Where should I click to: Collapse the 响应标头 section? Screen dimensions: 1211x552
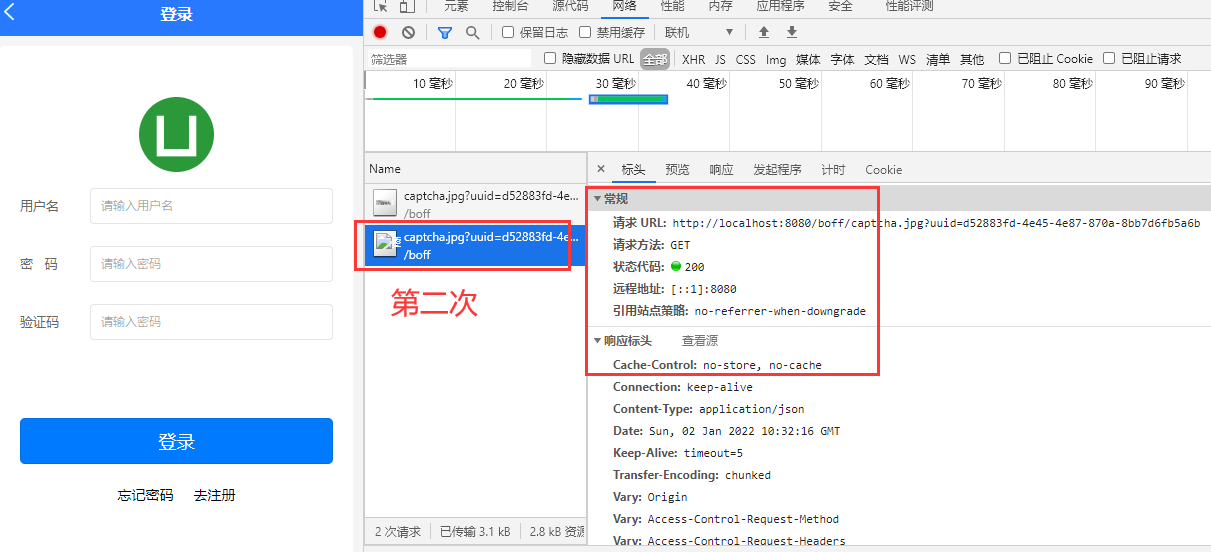click(598, 341)
